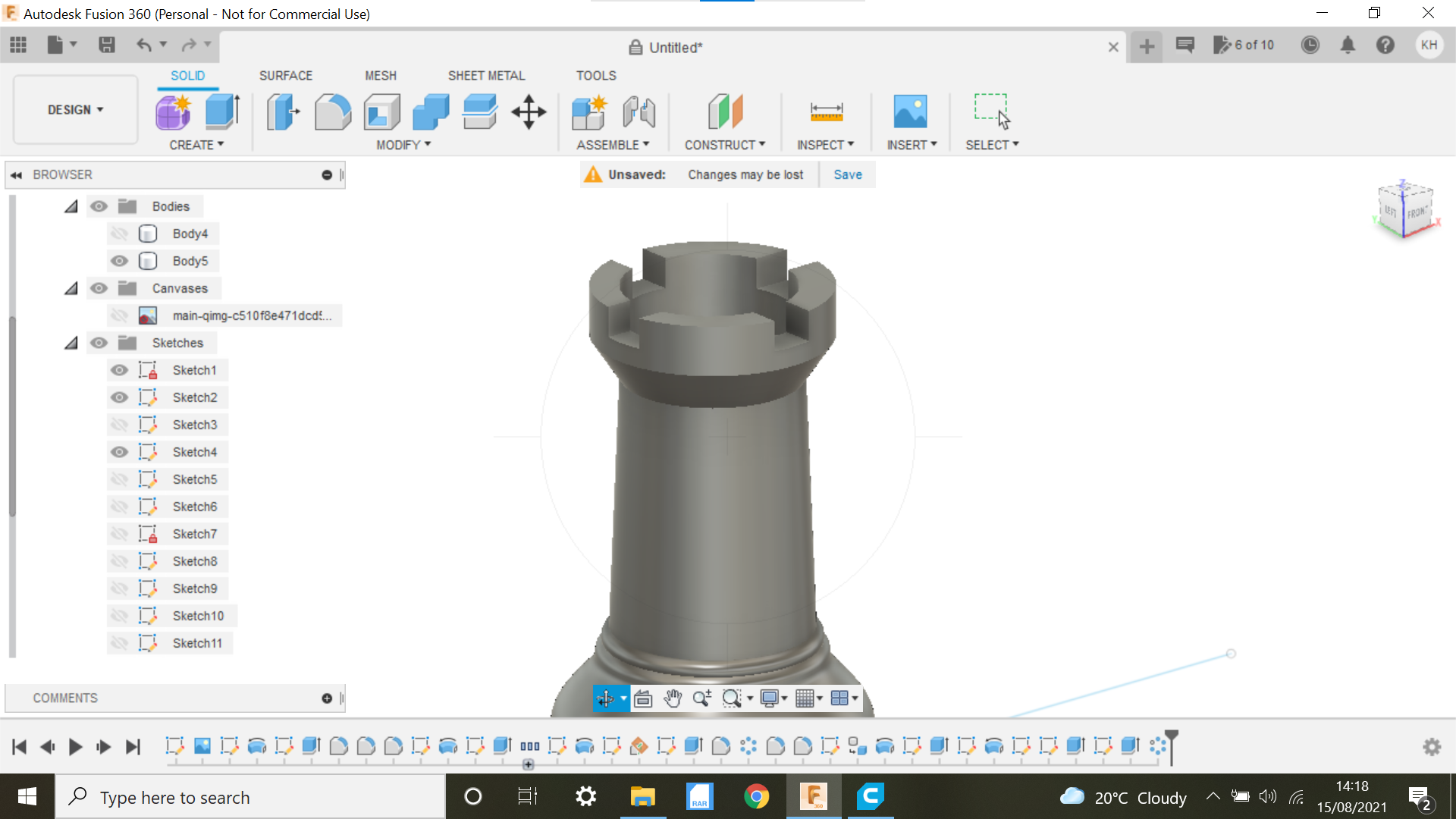Image resolution: width=1456 pixels, height=819 pixels.
Task: Open the DESIGN workspace dropdown
Action: (x=75, y=110)
